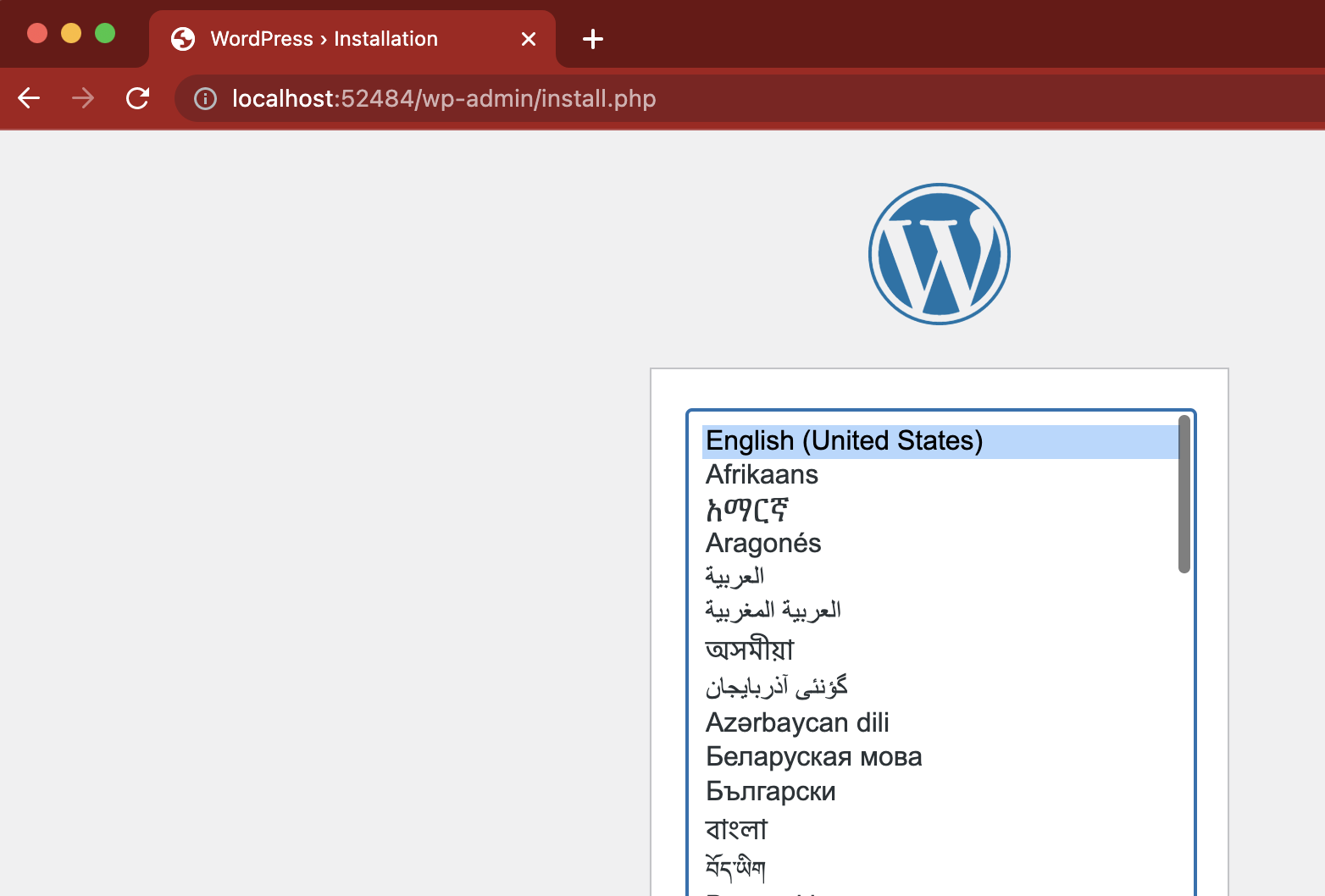The image size is (1325, 896).
Task: Select English (United States) language
Action: coord(940,441)
